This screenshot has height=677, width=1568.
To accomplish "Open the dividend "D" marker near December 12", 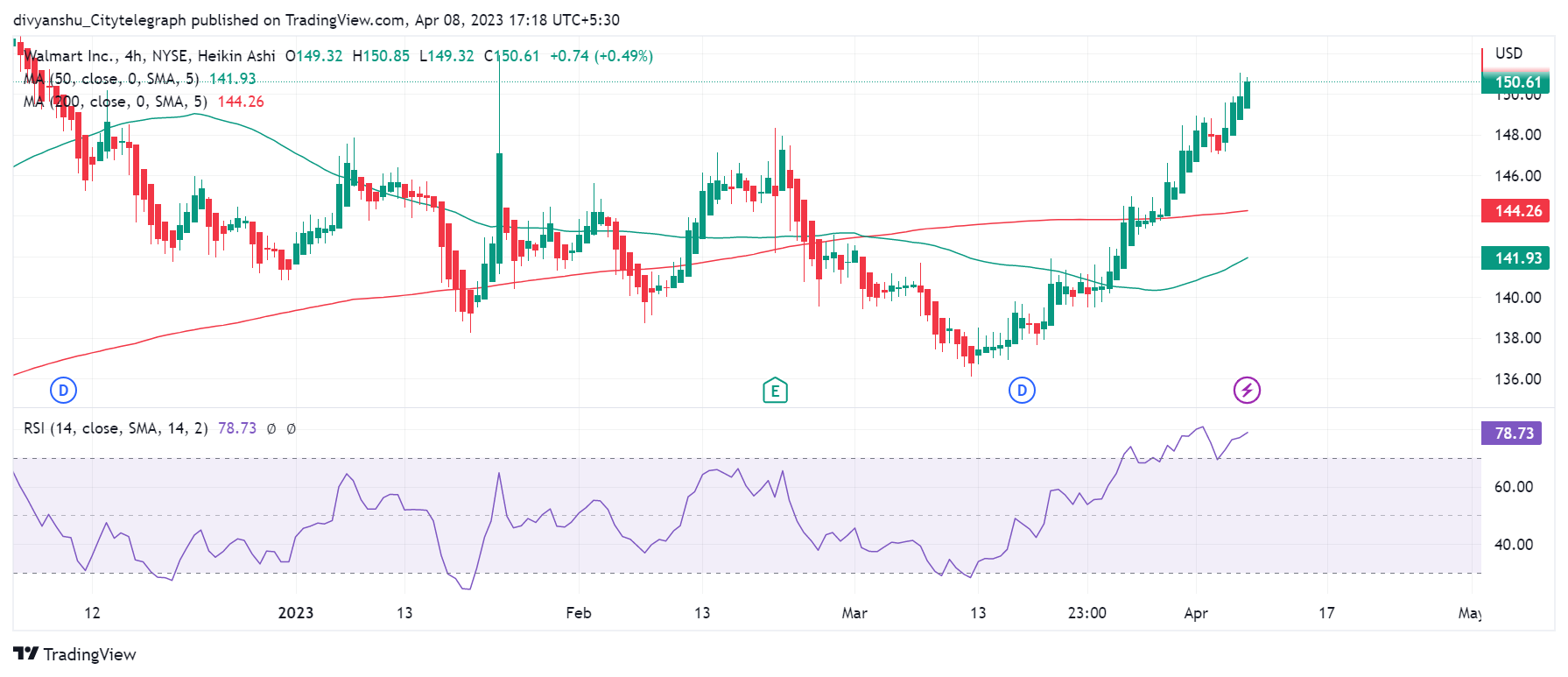I will pyautogui.click(x=63, y=390).
